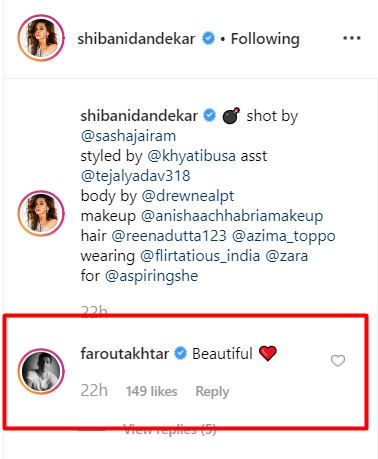Viewport: 378px width, 459px height.
Task: Open @anishaachhabriamakeup profile link
Action: tap(232, 216)
